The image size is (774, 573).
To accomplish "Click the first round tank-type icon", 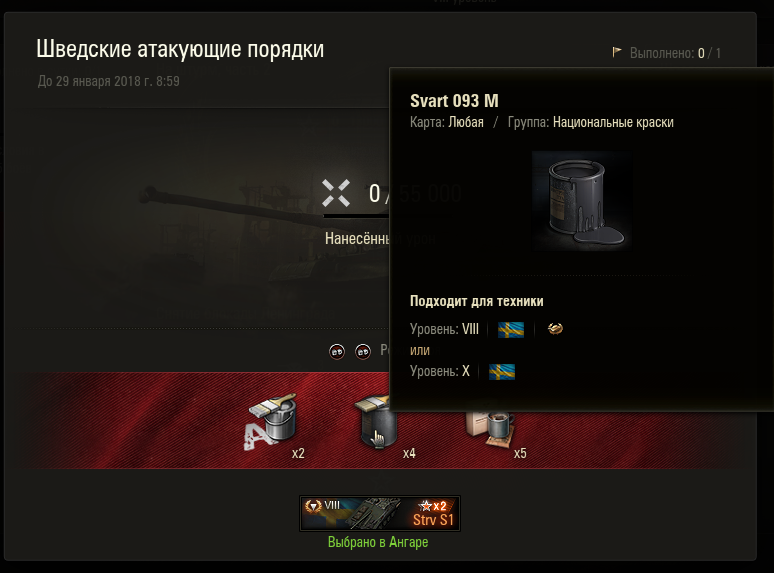I will coord(337,351).
